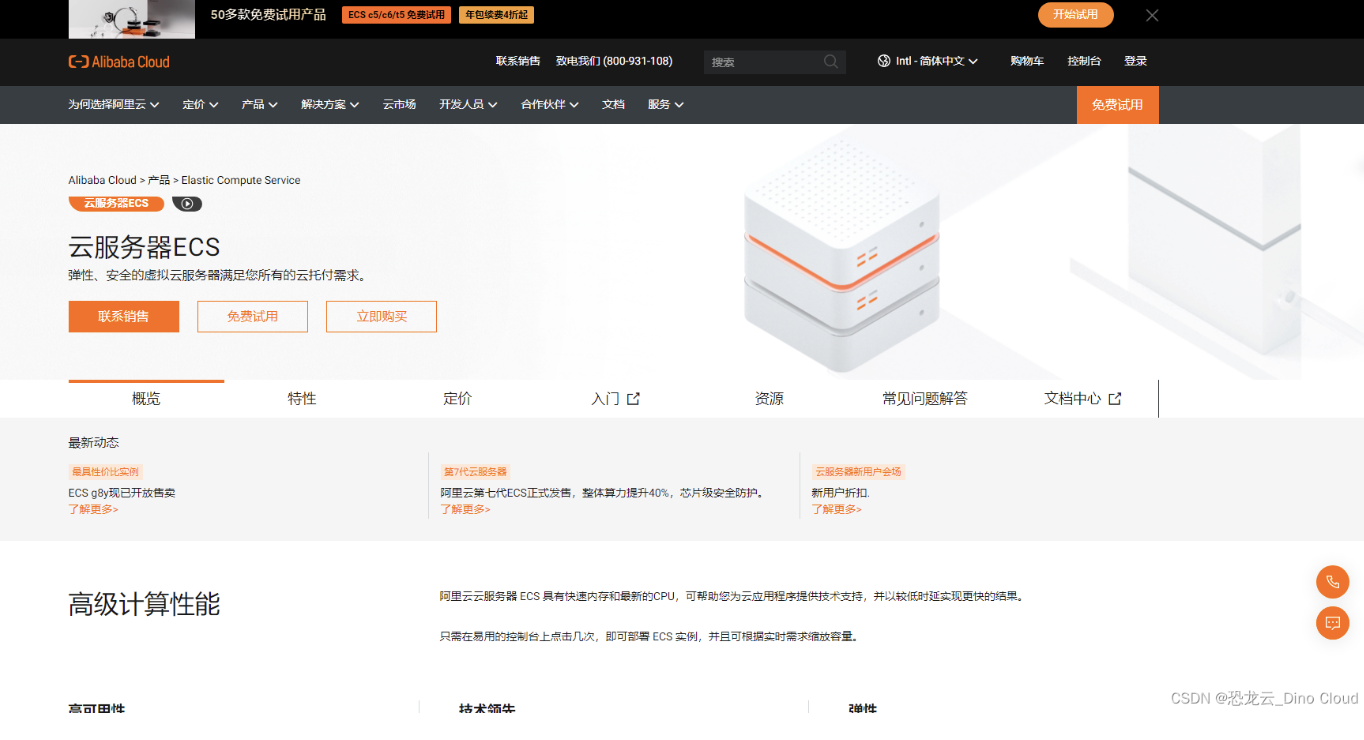The image size is (1364, 740).
Task: Expand the 服务 dropdown menu
Action: coord(666,104)
